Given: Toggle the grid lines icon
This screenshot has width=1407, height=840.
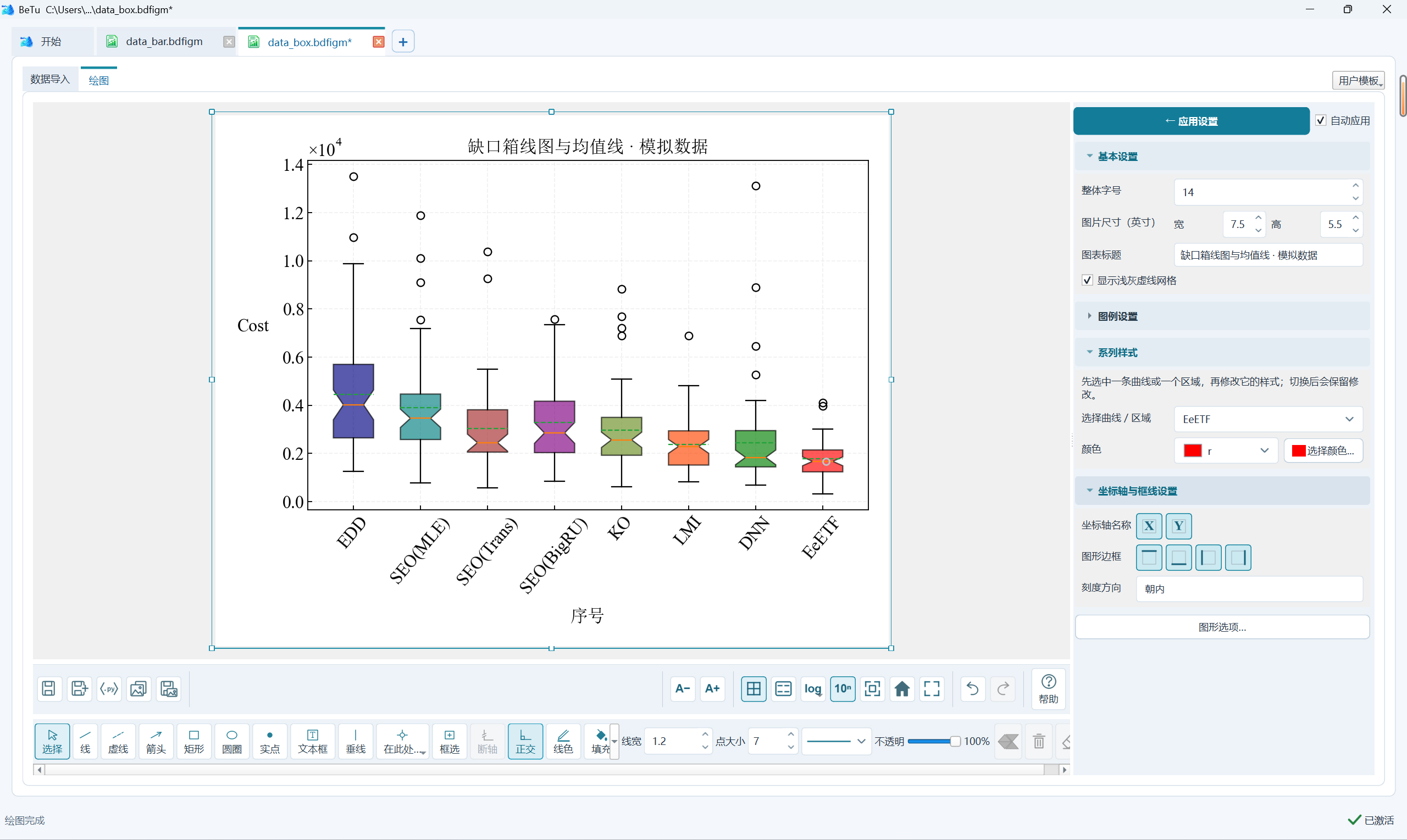Looking at the screenshot, I should [x=754, y=688].
